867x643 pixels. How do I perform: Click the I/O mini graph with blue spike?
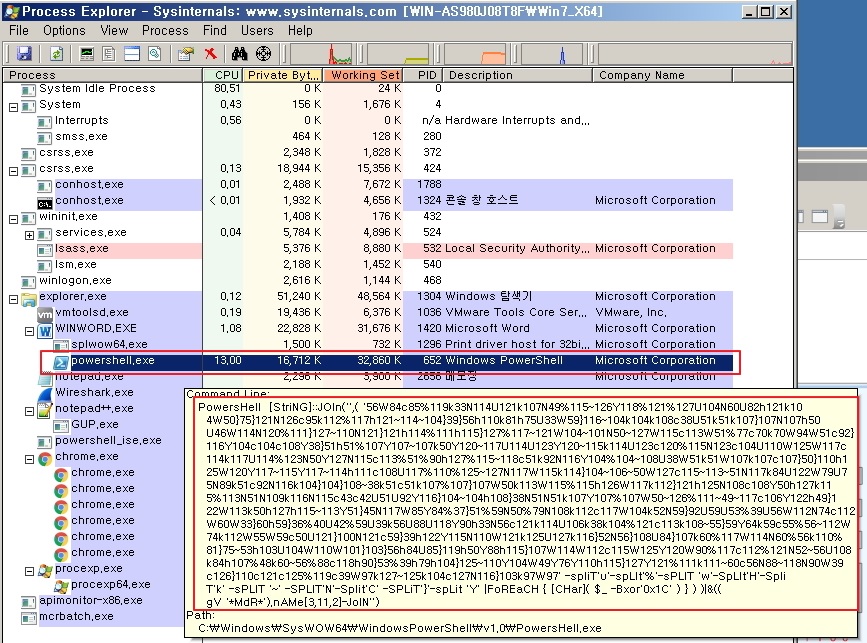click(x=552, y=54)
